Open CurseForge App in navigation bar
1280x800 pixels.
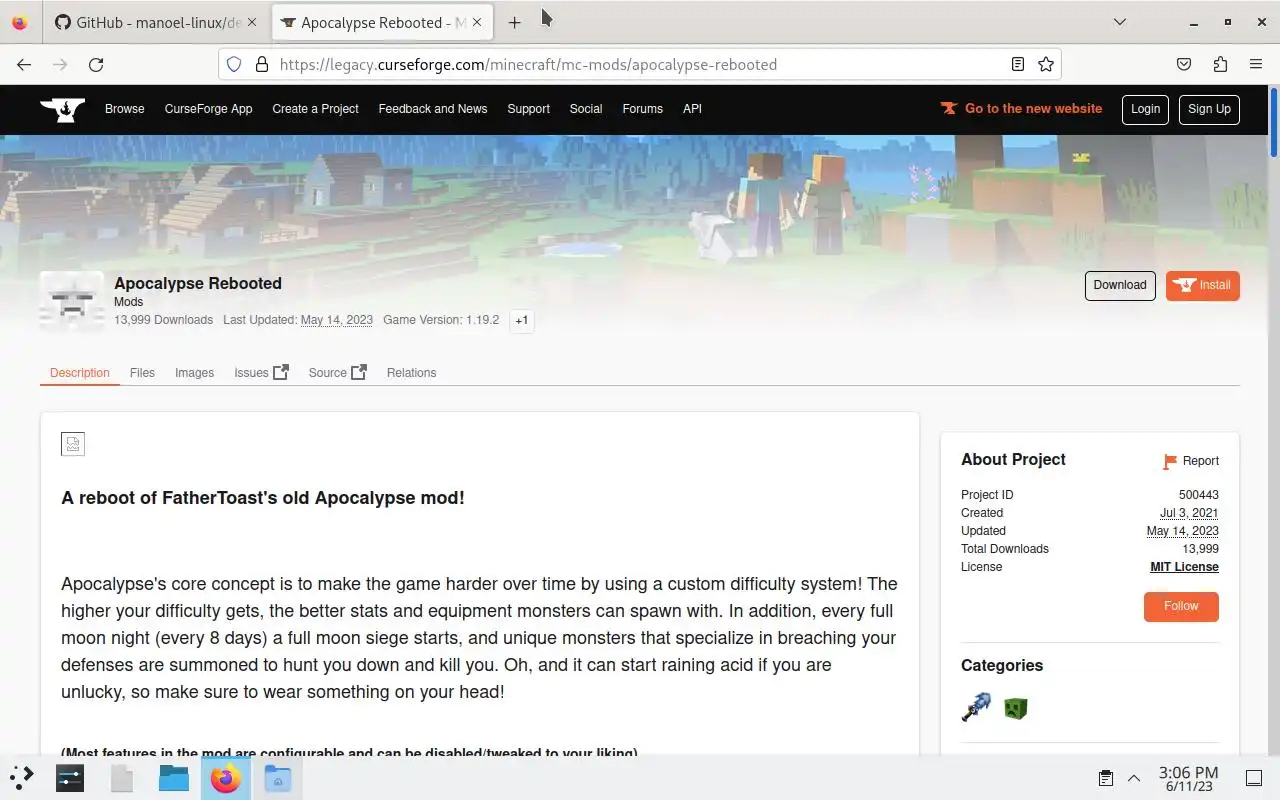[208, 109]
